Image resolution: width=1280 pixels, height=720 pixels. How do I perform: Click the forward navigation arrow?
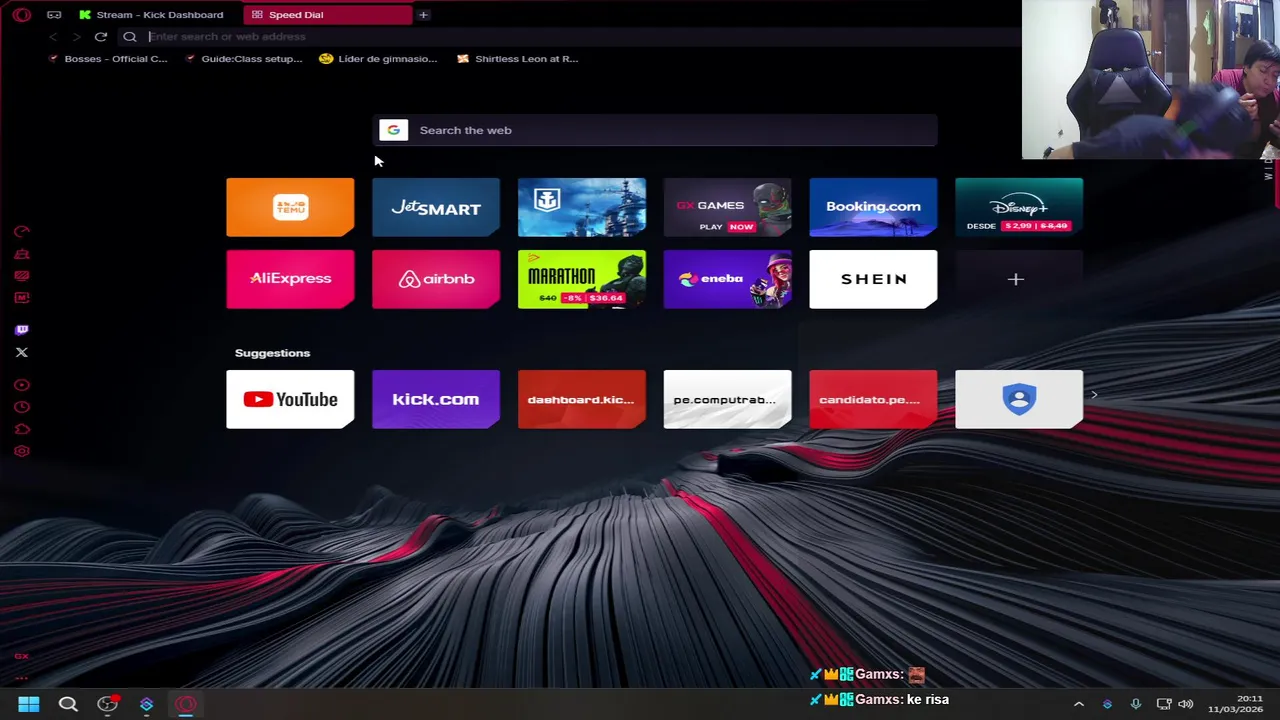(76, 37)
